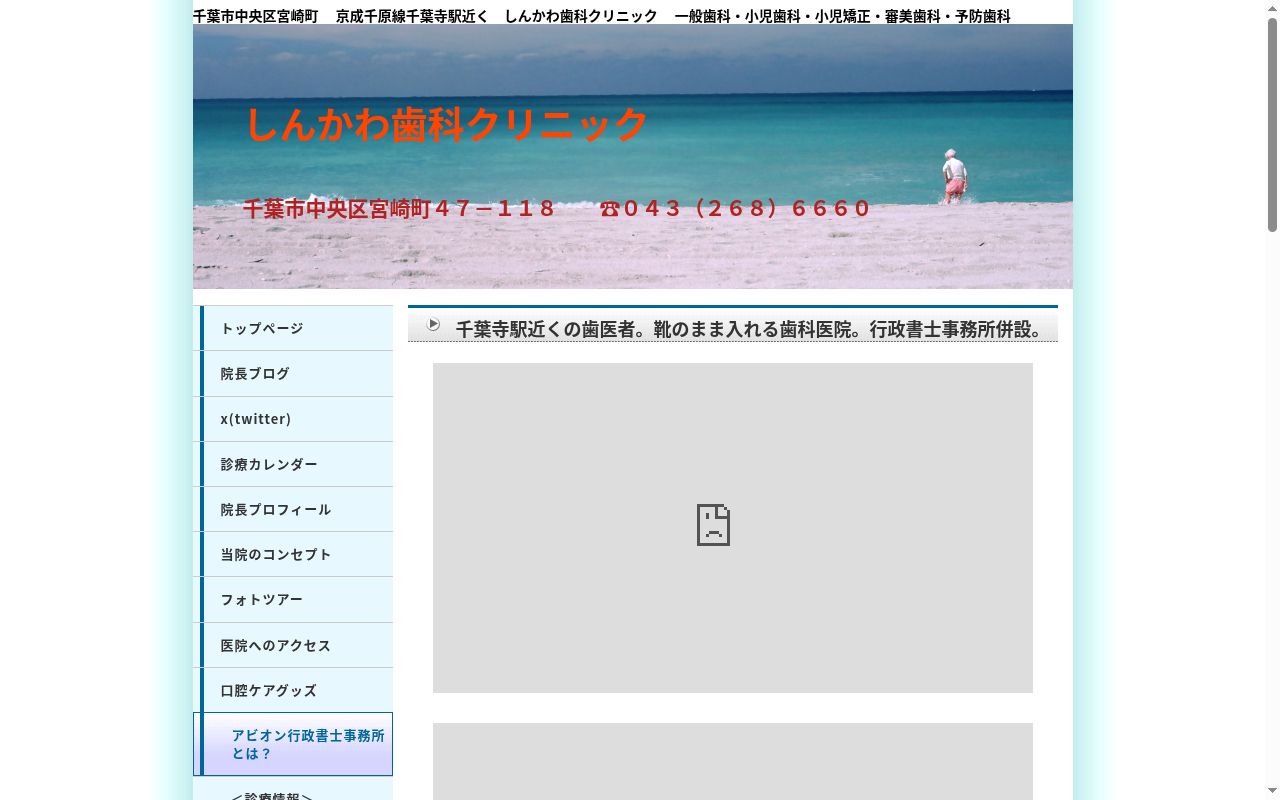Click the broken image icon in the placeholder
Viewport: 1280px width, 800px height.
[713, 525]
